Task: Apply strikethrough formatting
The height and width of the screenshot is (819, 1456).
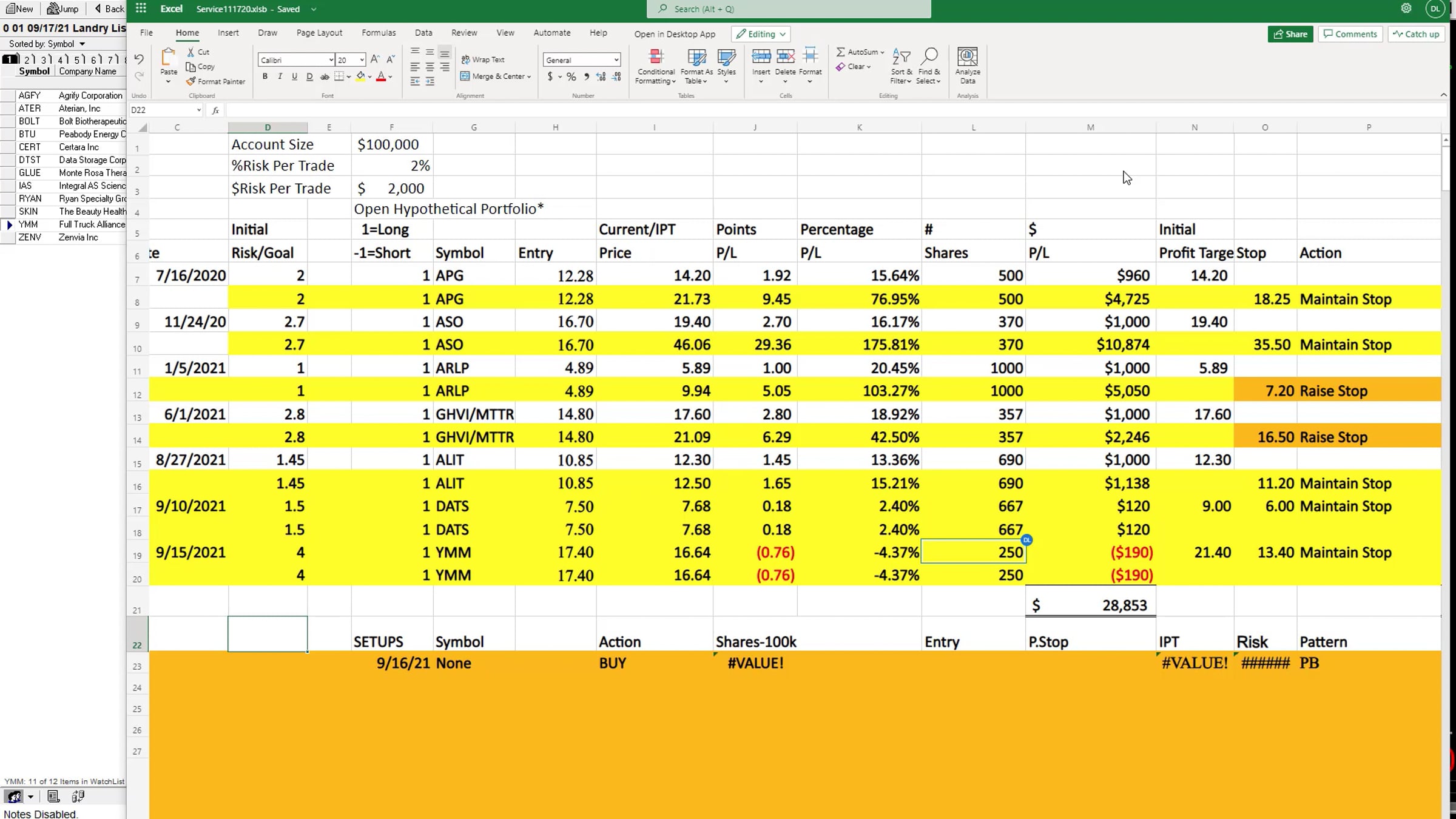Action: pyautogui.click(x=325, y=76)
